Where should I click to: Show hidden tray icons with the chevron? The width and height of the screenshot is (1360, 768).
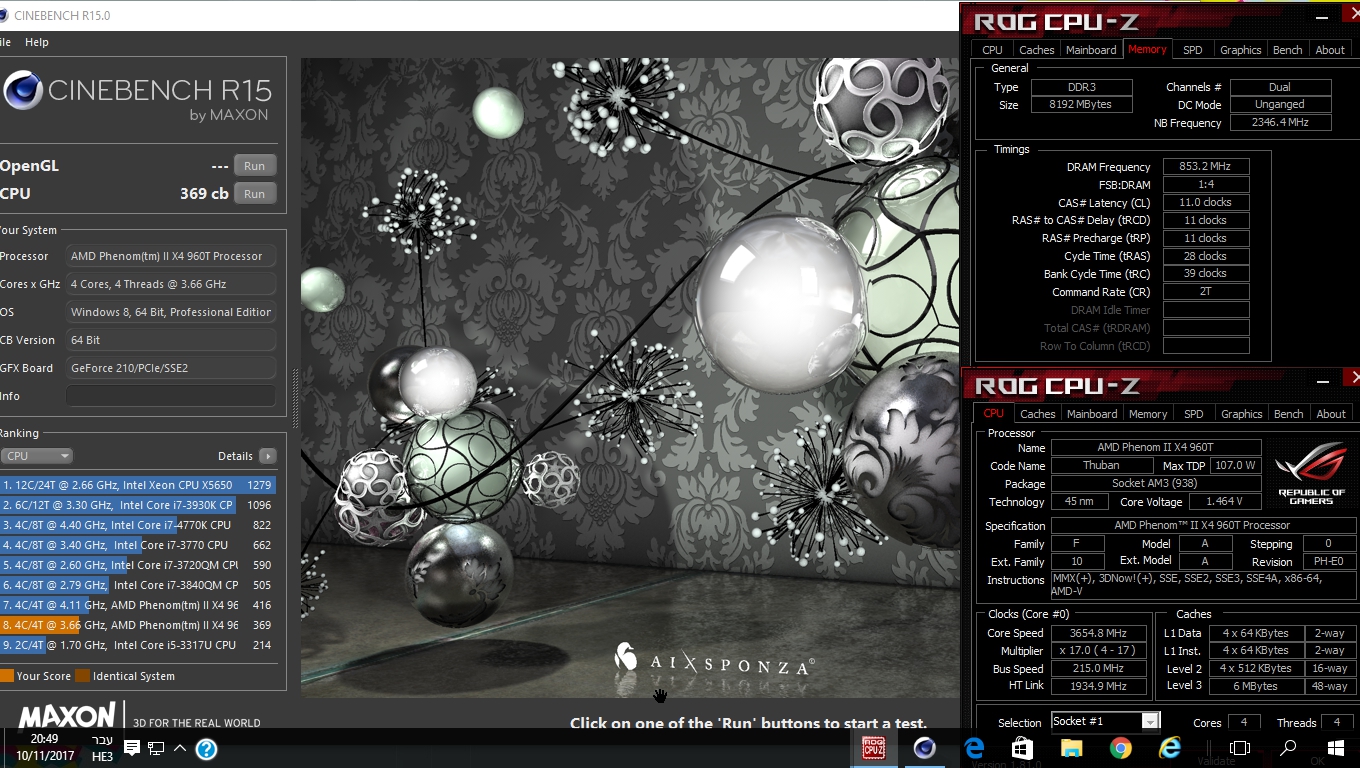point(180,748)
